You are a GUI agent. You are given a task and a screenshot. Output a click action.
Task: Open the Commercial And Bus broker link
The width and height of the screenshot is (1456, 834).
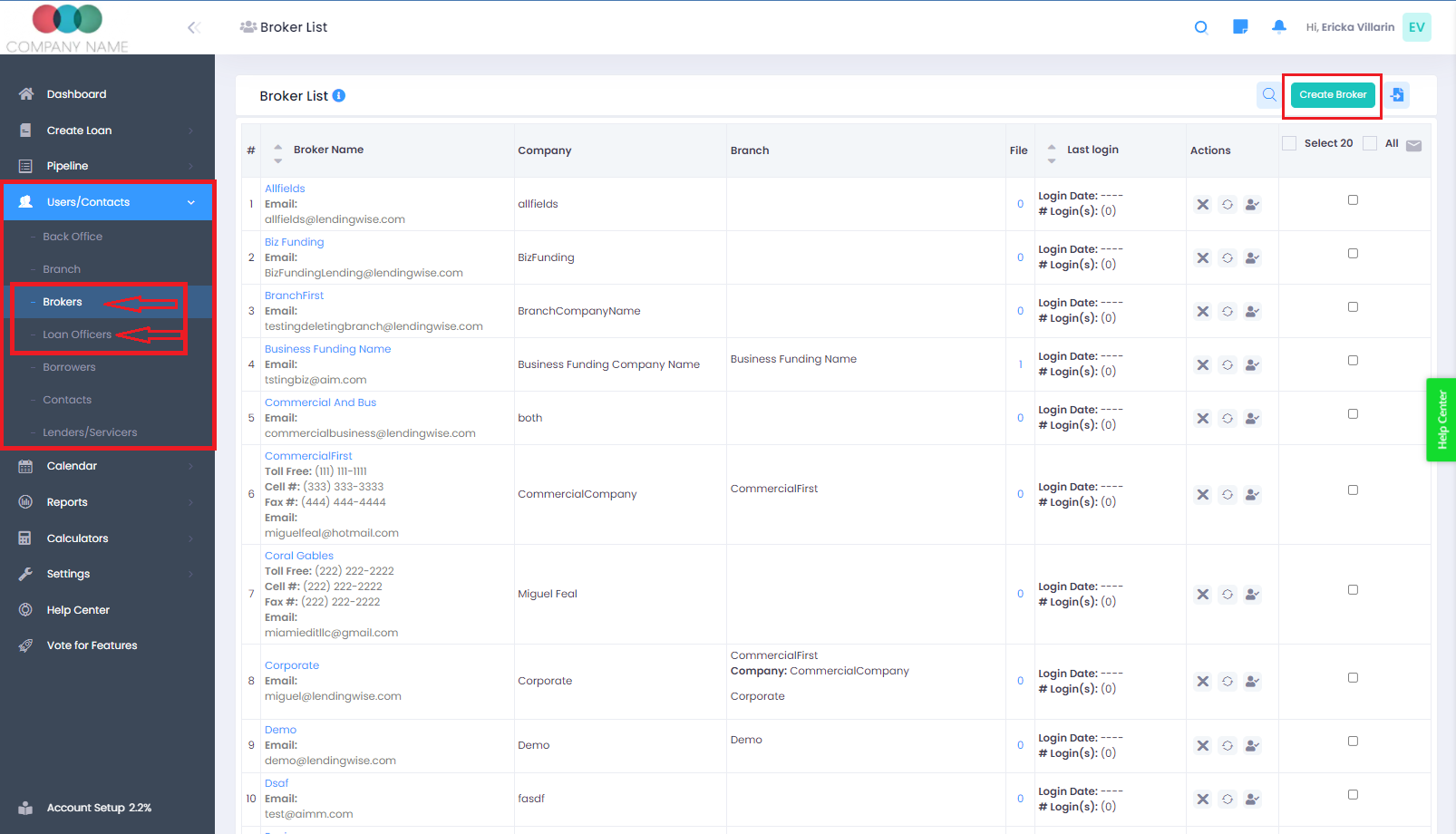pos(320,402)
